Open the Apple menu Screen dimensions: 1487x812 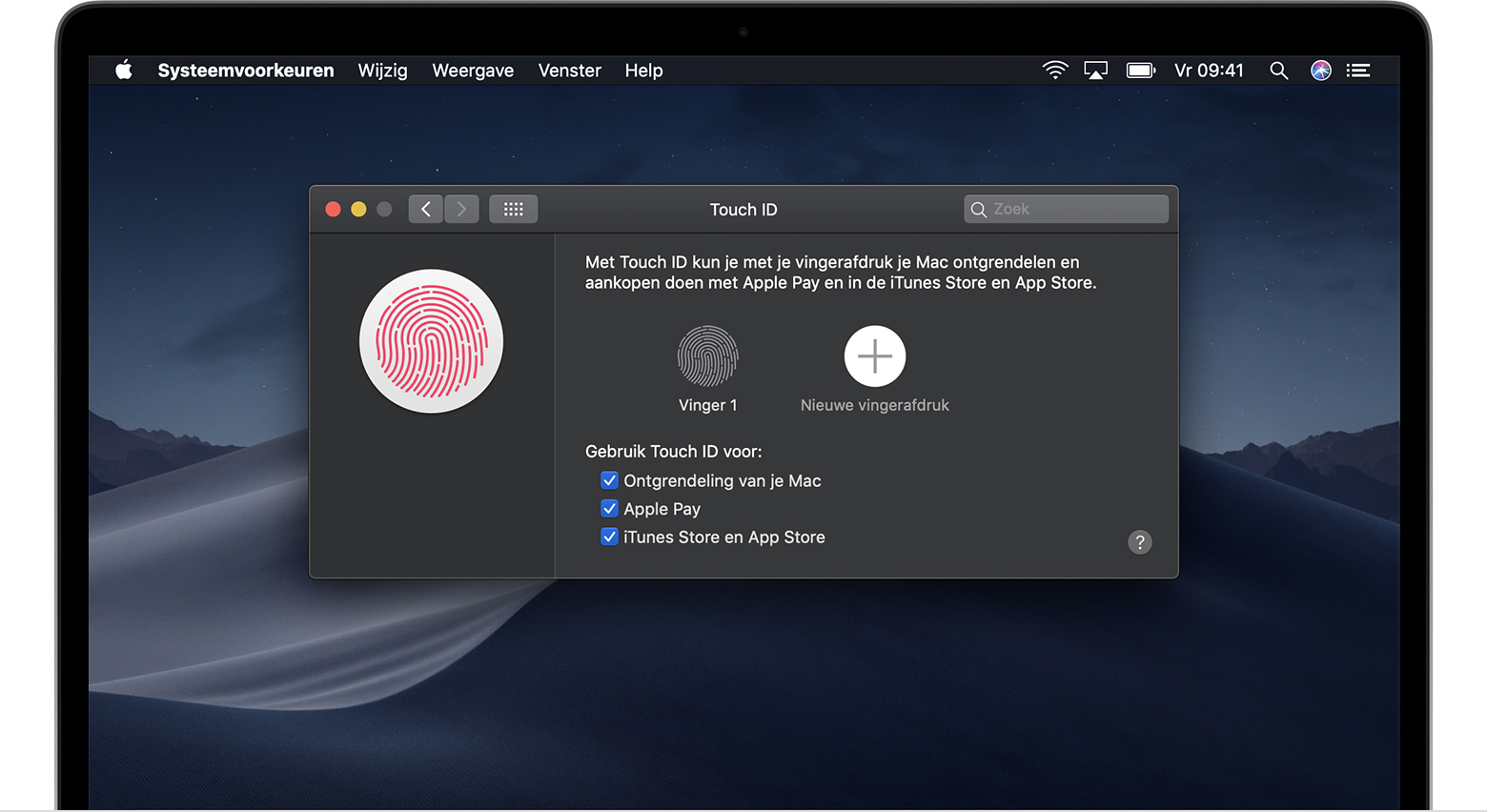[x=122, y=70]
